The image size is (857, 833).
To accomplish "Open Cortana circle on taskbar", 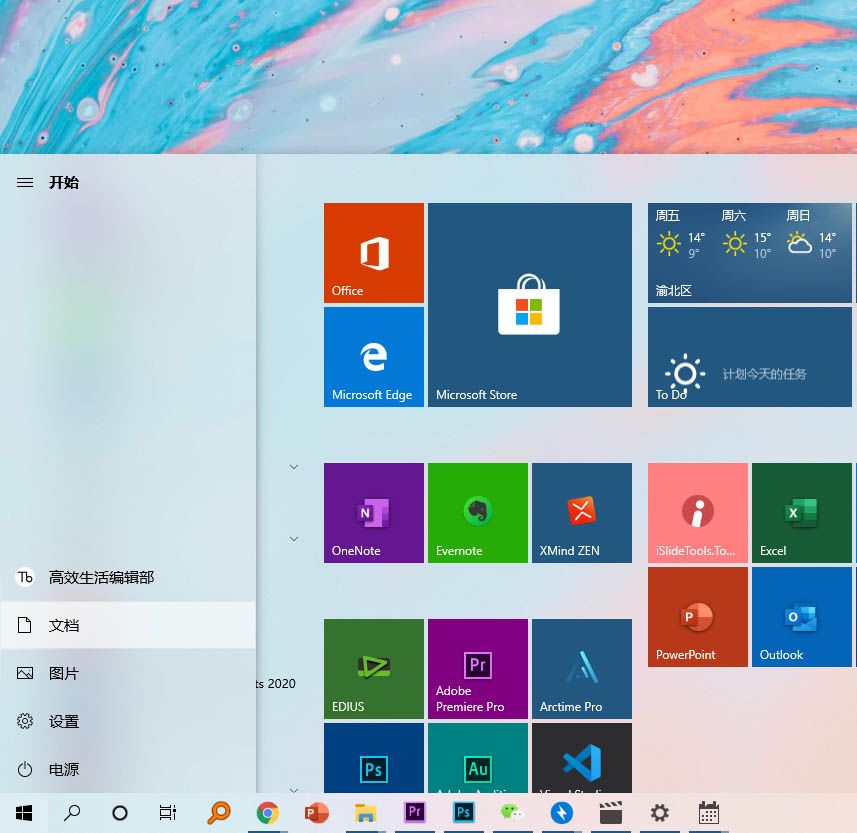I will coord(120,813).
